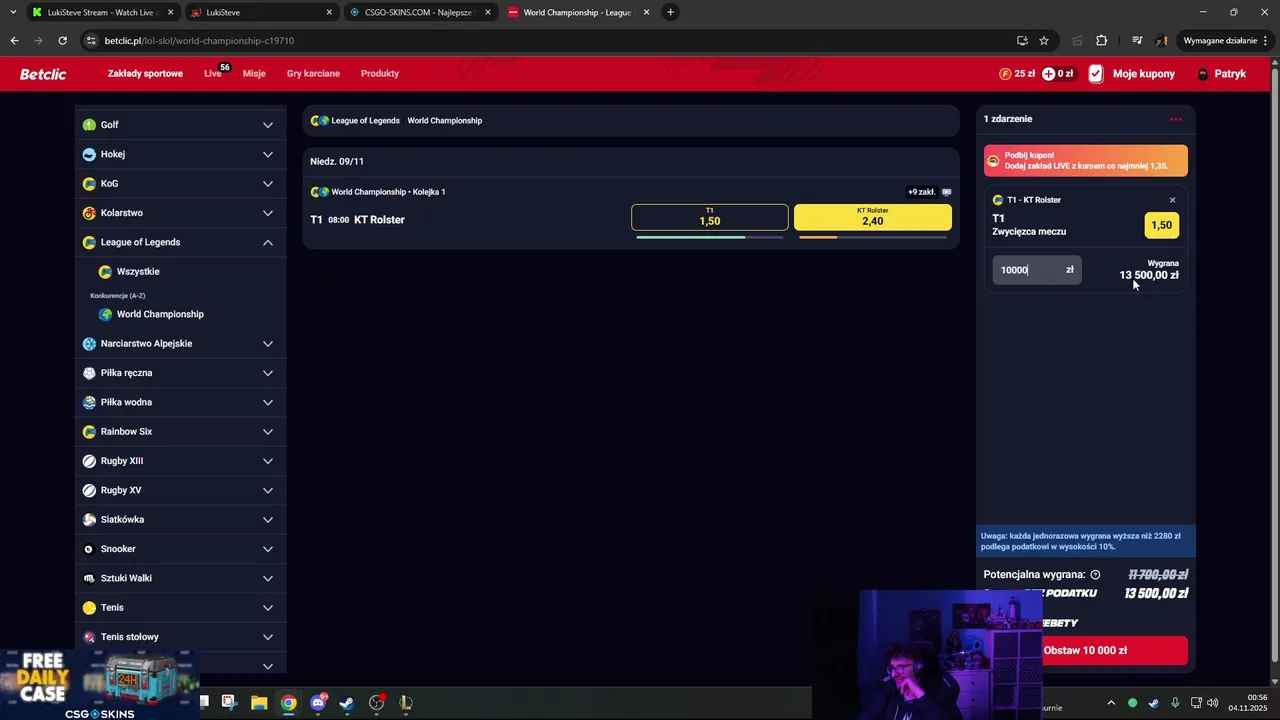Click the page vertical scrollbar
1280x720 pixels.
[x=1274, y=370]
